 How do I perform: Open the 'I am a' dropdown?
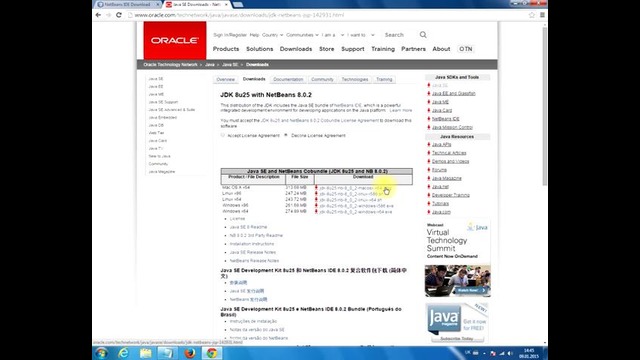[x=333, y=35]
